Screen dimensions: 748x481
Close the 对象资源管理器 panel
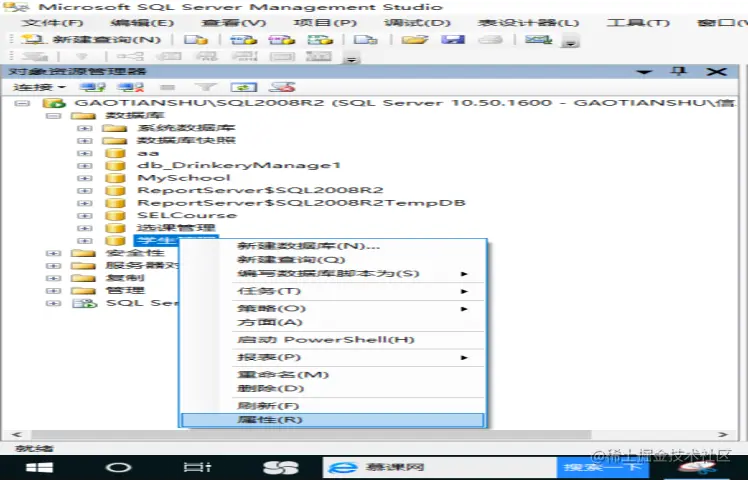click(716, 72)
